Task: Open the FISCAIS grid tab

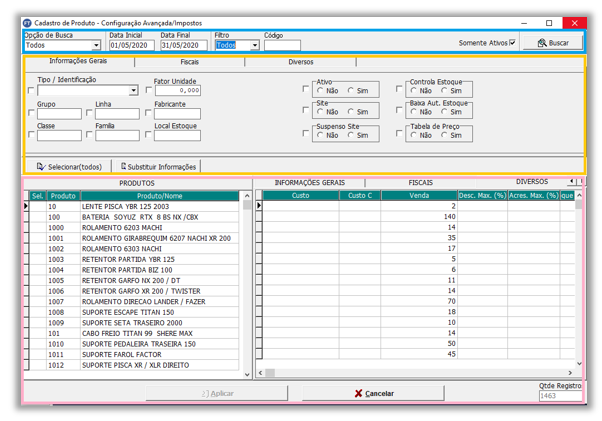Action: (x=420, y=183)
